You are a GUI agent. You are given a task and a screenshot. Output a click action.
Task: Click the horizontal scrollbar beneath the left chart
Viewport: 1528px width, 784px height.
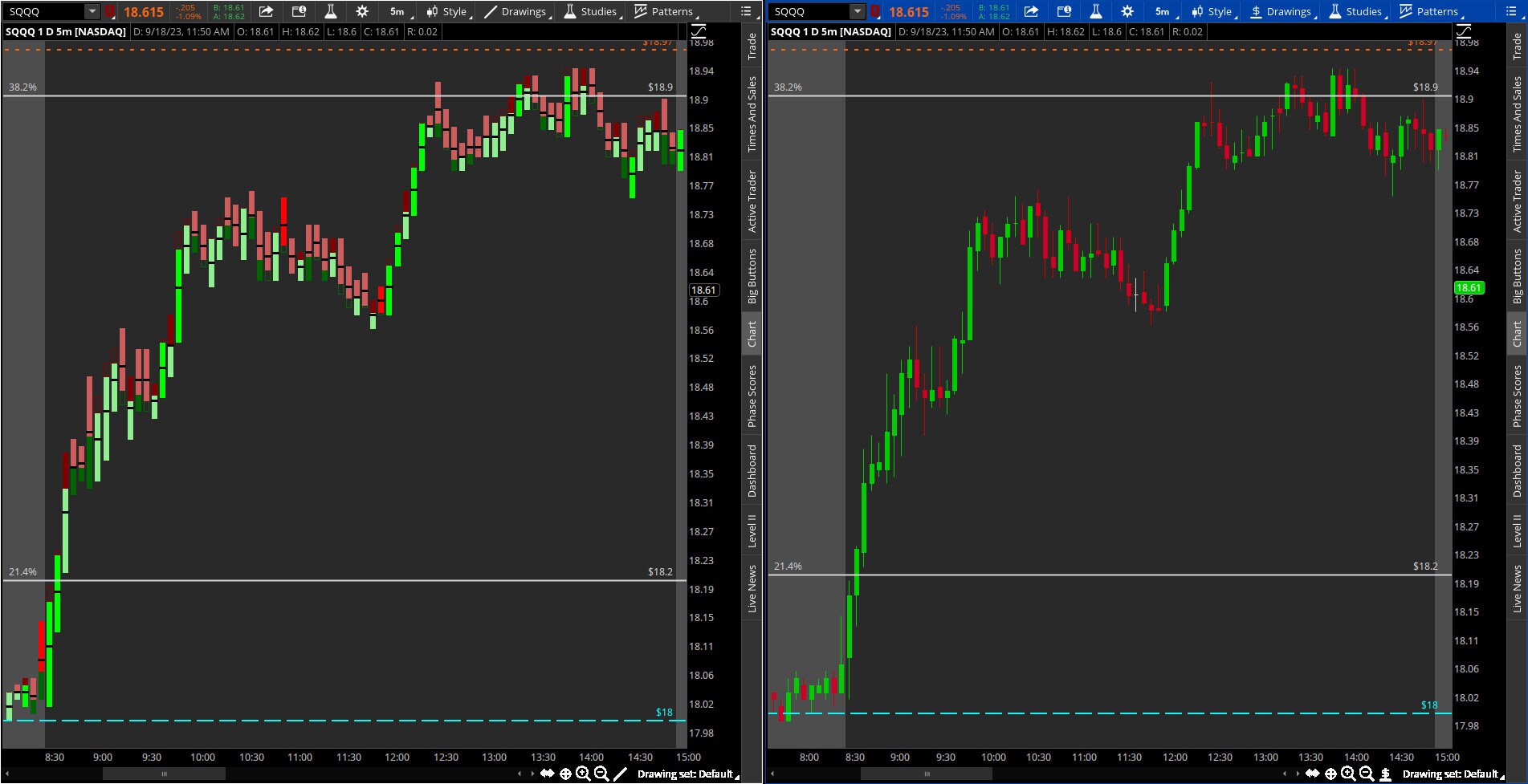[x=165, y=773]
